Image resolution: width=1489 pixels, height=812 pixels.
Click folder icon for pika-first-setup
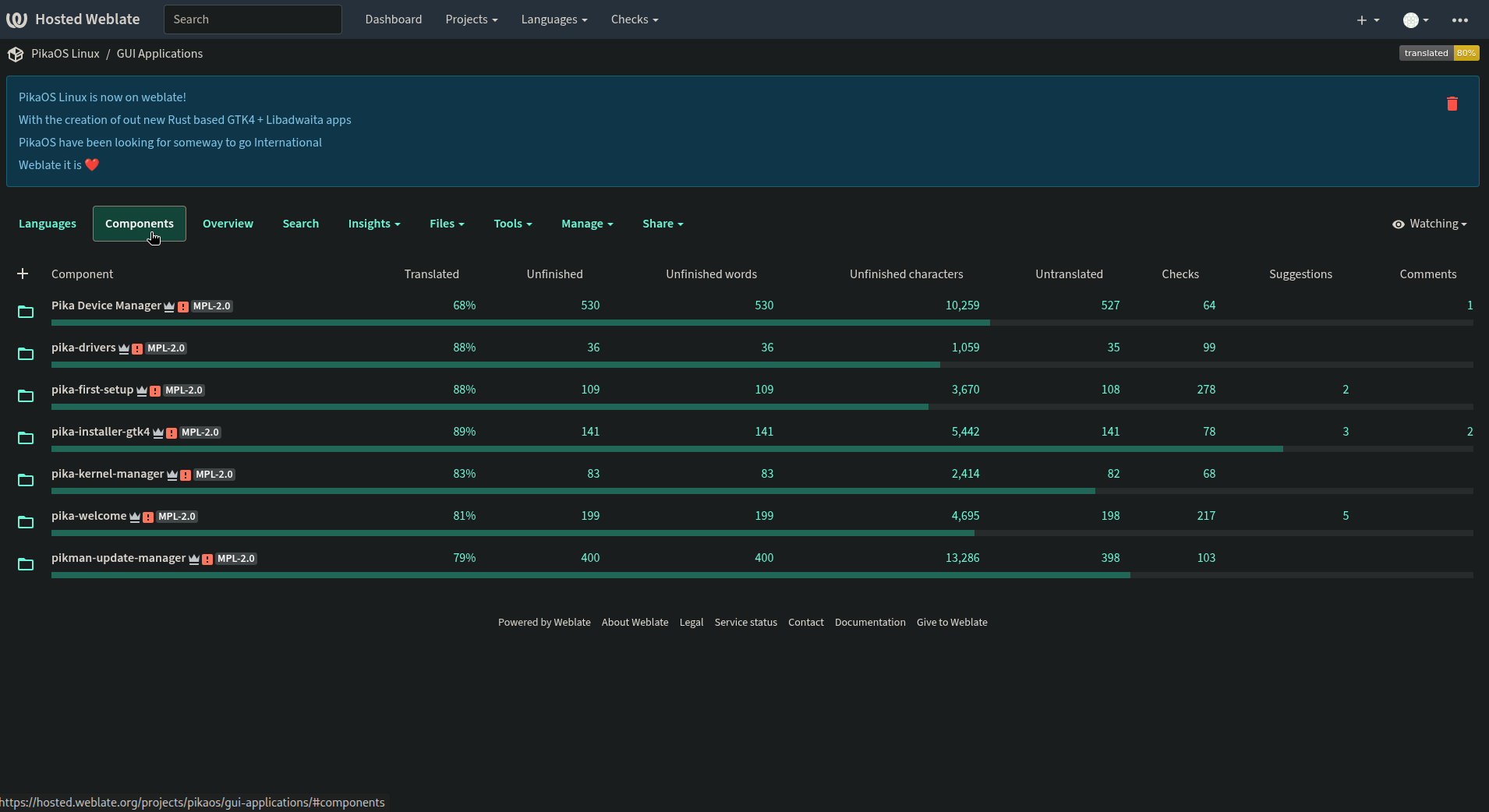(26, 396)
